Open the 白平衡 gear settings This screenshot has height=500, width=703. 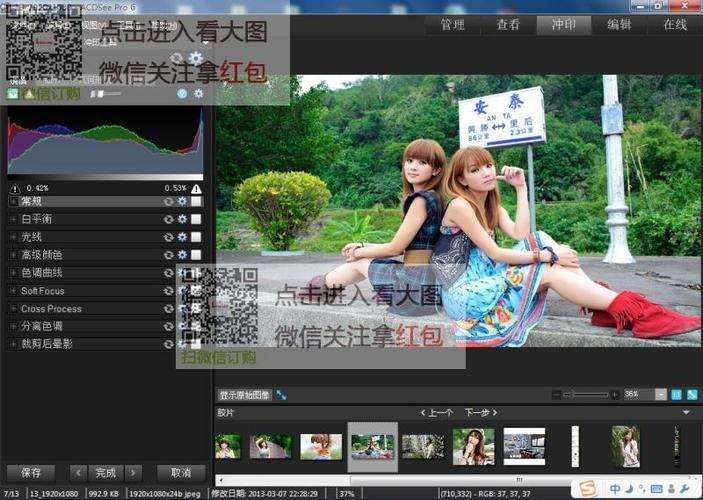[182, 219]
